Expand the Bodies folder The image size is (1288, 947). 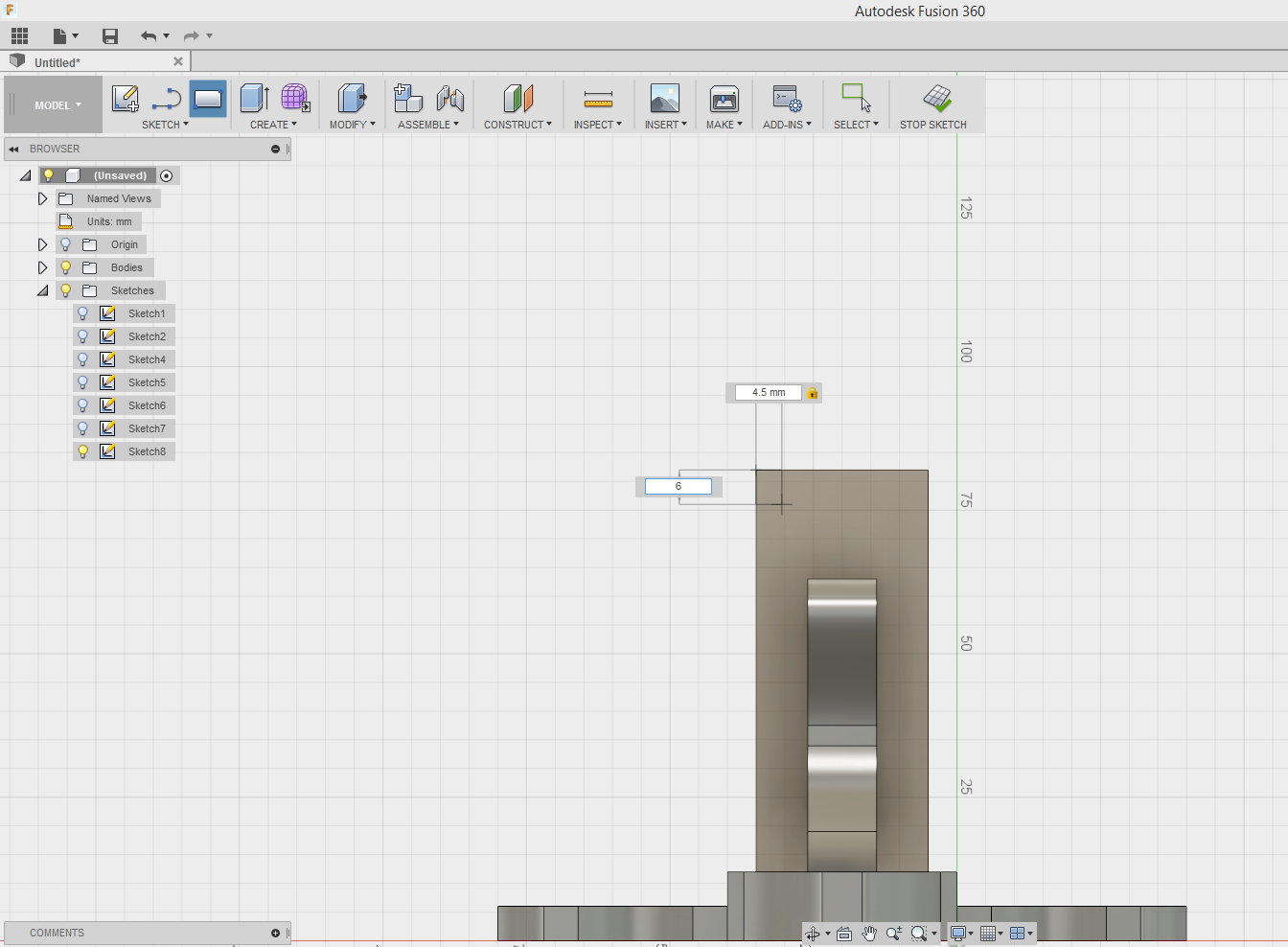42,267
